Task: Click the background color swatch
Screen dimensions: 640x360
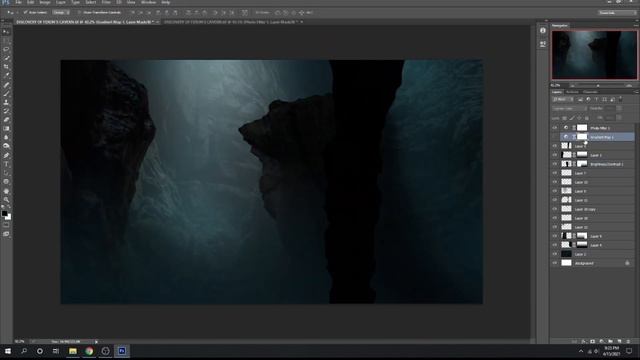Action: tap(9, 217)
